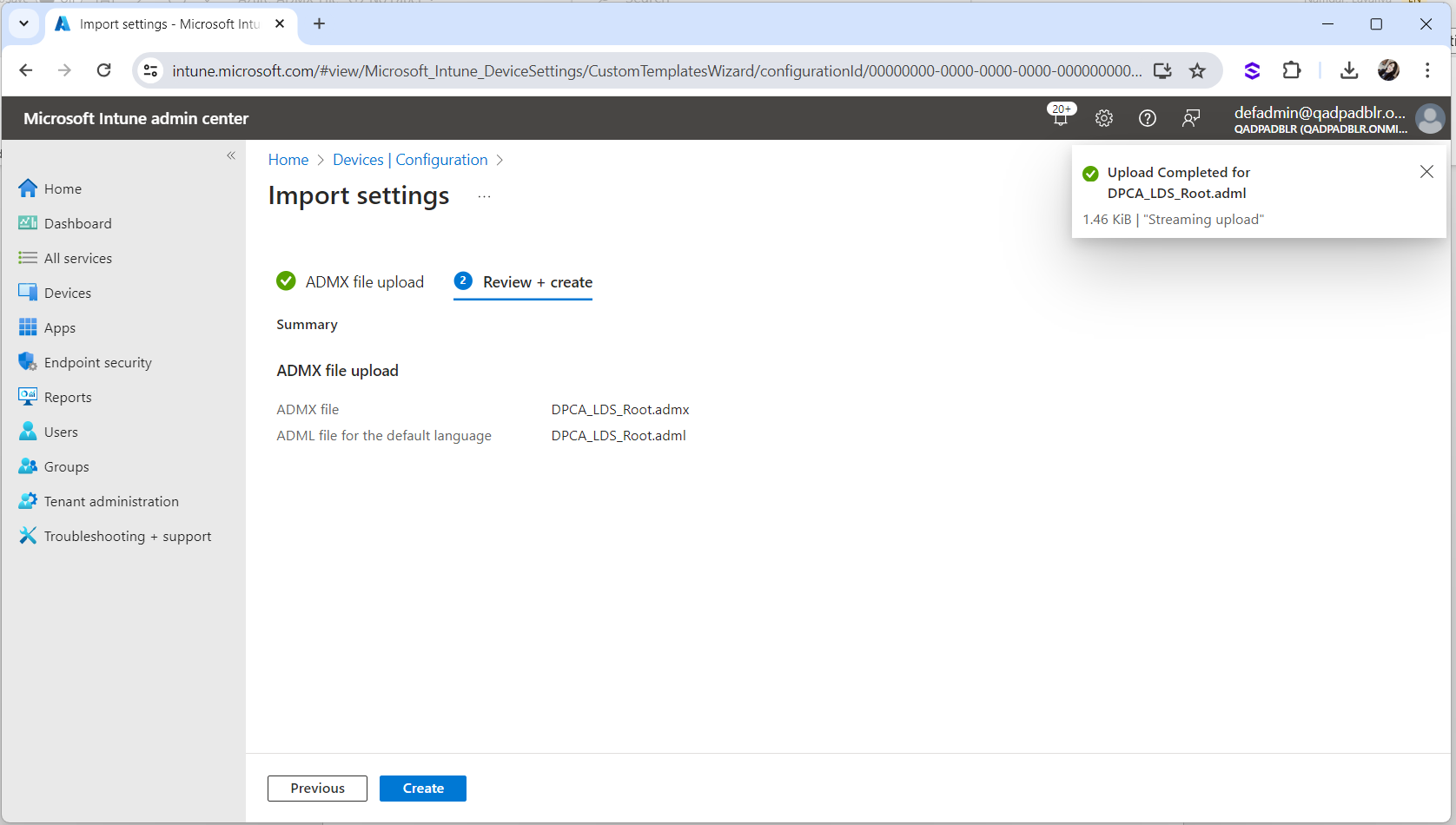The height and width of the screenshot is (825, 1456).
Task: Open Chrome menu three dots
Action: tap(1427, 70)
